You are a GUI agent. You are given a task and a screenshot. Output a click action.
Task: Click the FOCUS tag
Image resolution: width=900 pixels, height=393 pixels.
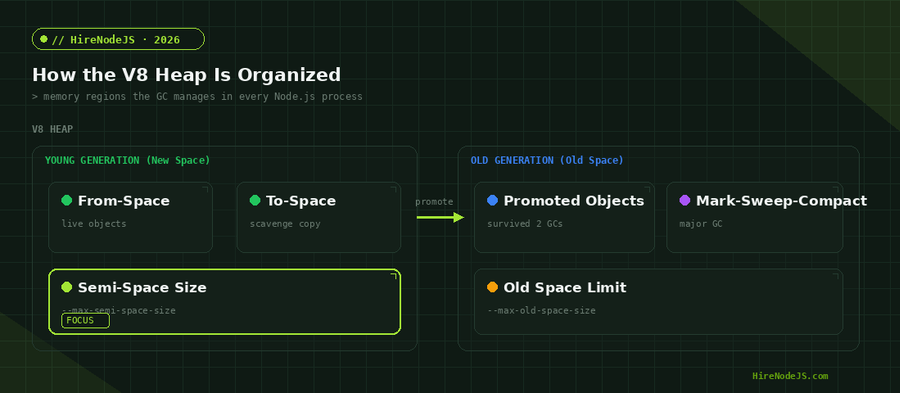pyautogui.click(x=86, y=321)
